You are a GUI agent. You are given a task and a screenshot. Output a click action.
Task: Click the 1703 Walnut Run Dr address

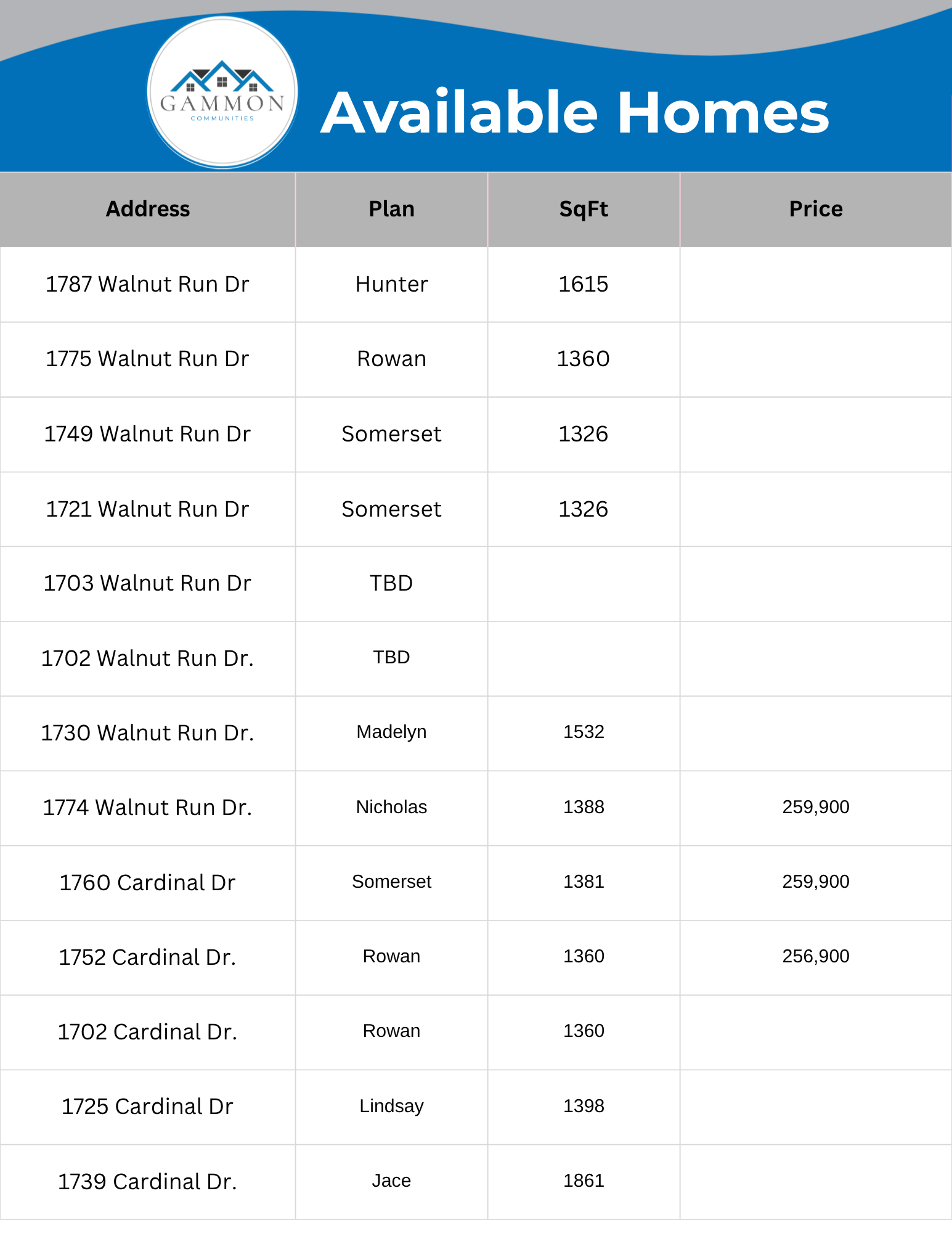pos(147,583)
